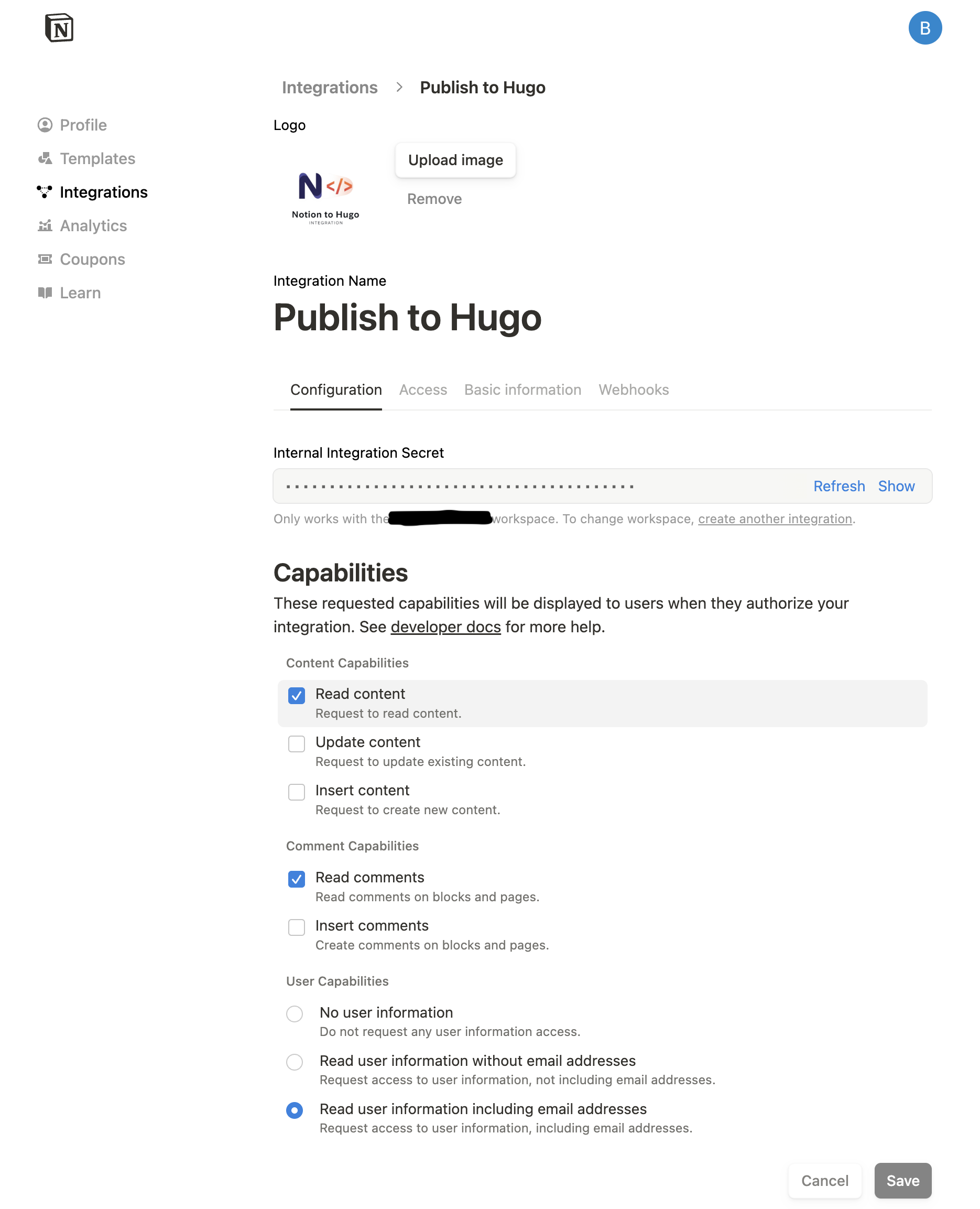Switch to the Webhooks tab
Viewport: 980px width, 1209px height.
click(x=634, y=390)
